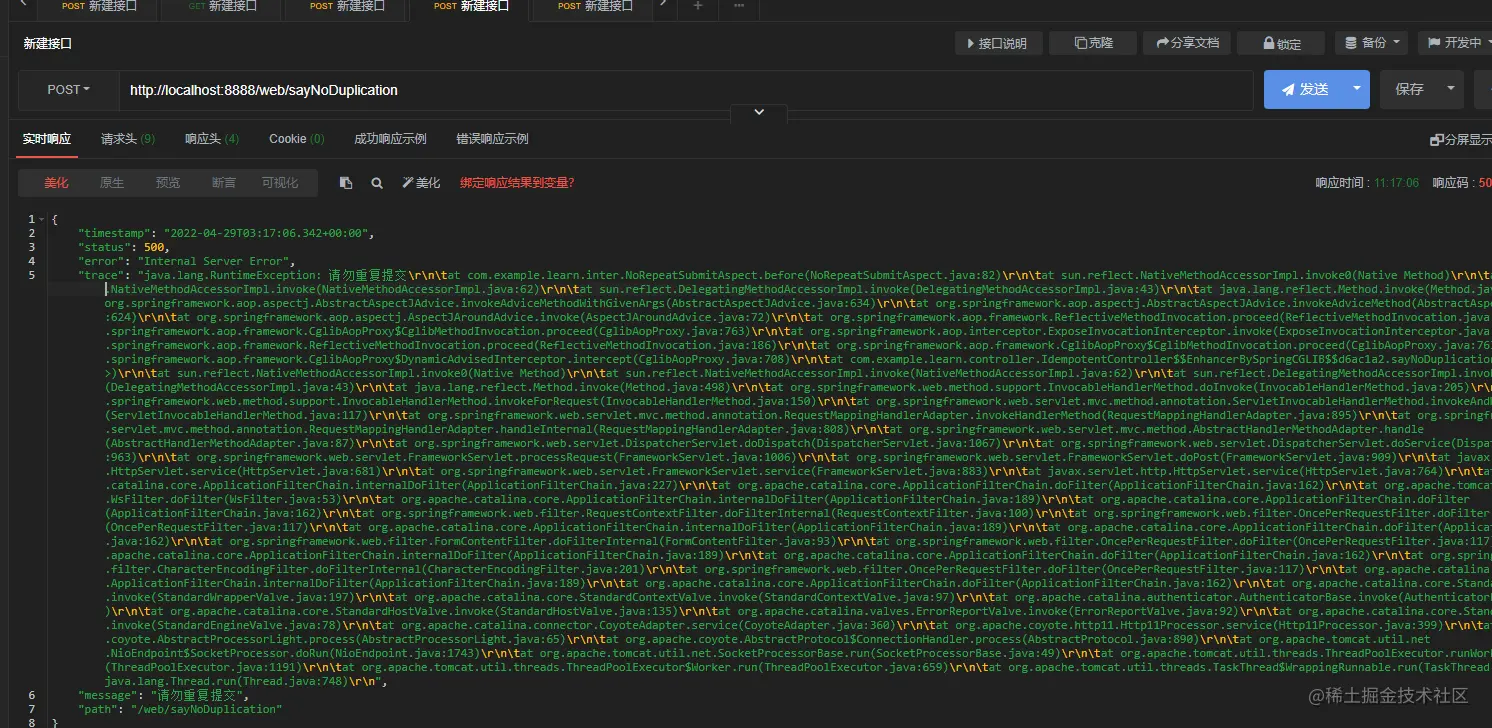Open the 响应头 (4) tab
This screenshot has width=1492, height=728.
[212, 139]
